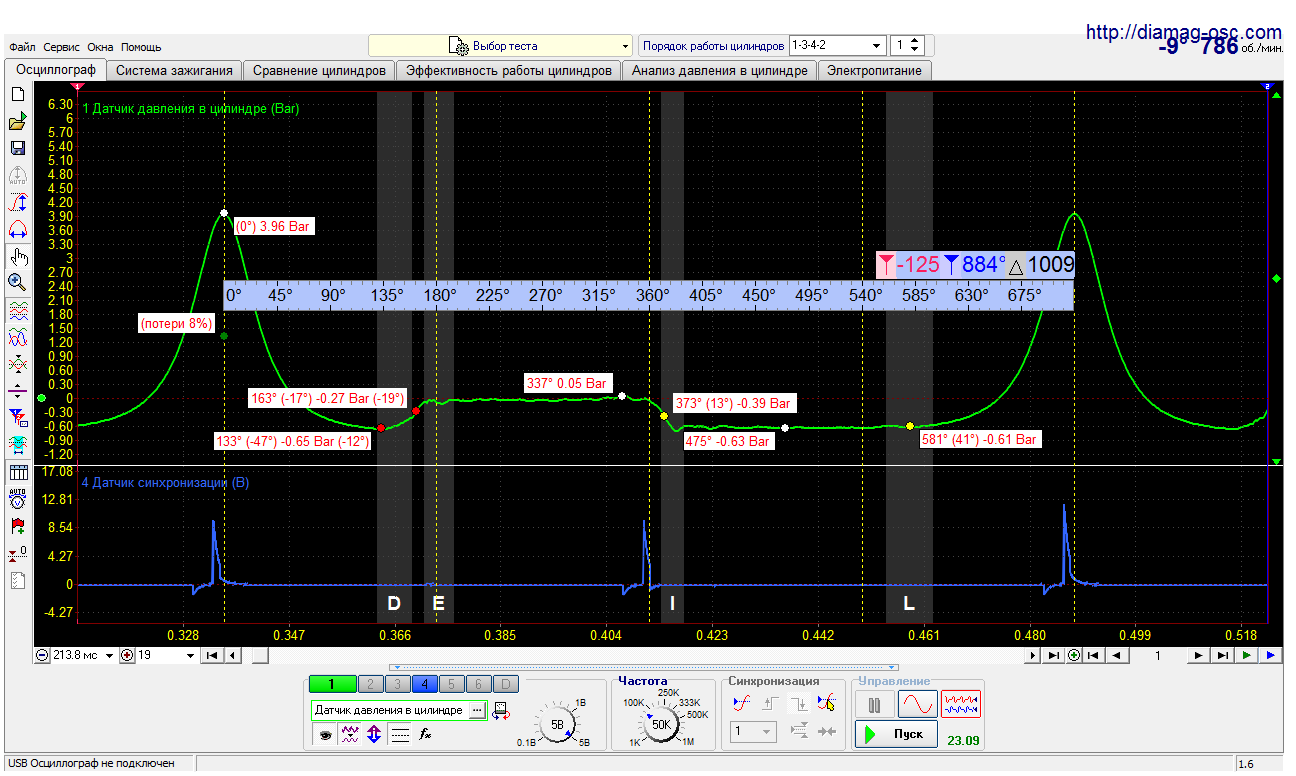
Task: Switch to Анализ давления в цилиндре tab
Action: point(719,71)
